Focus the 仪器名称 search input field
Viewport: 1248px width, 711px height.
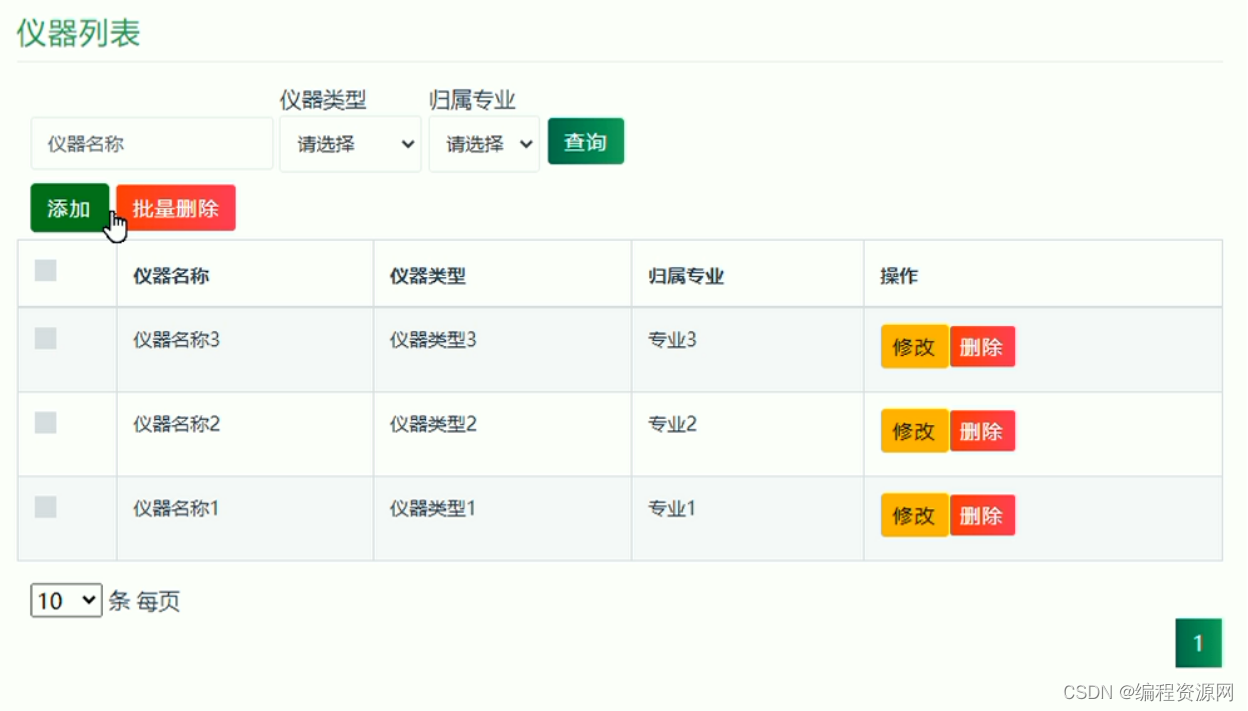[x=151, y=144]
